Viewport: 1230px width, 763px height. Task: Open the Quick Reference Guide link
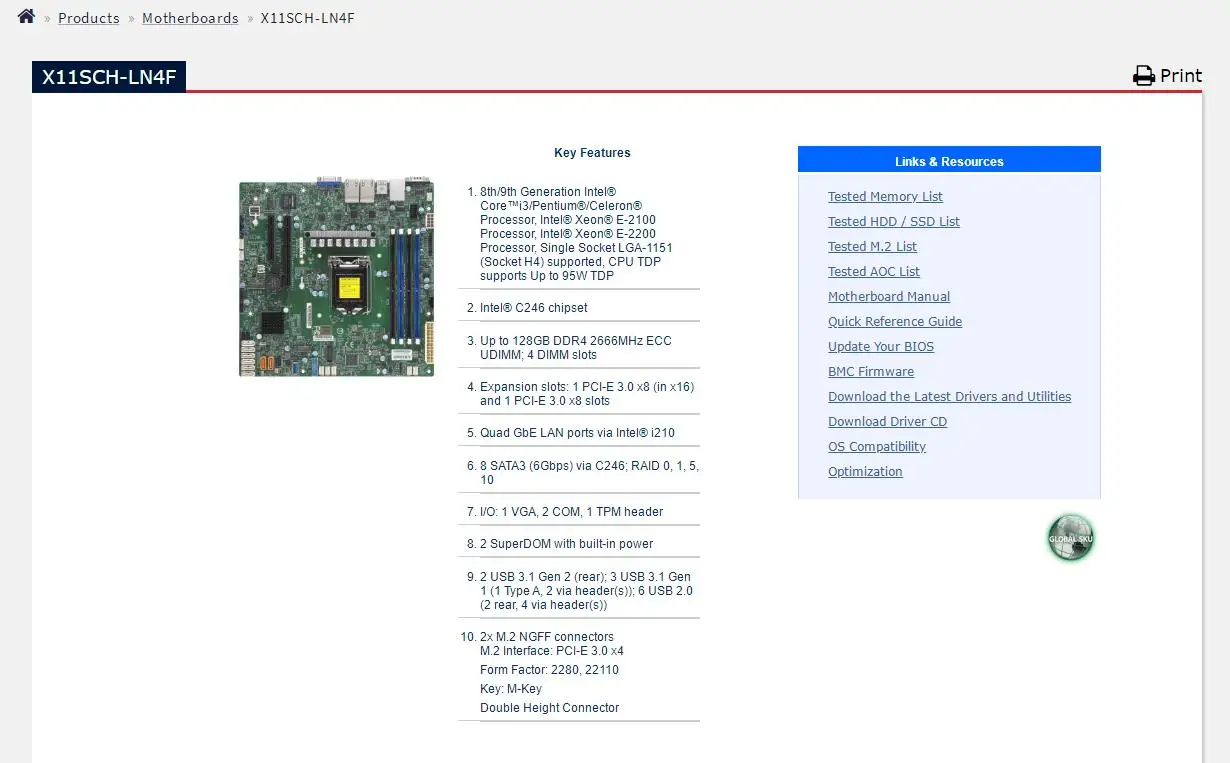pos(895,322)
